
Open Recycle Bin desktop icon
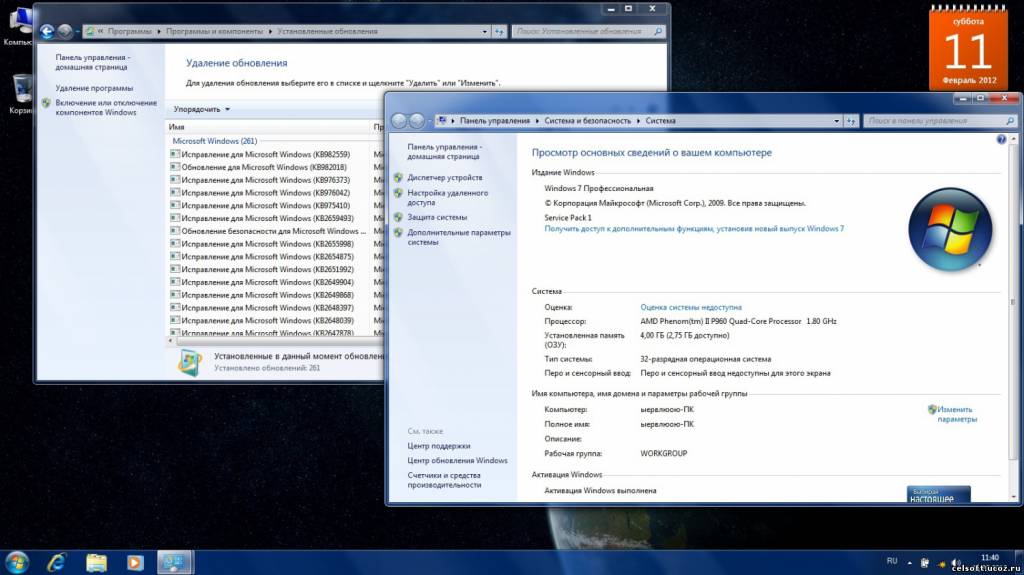21,93
